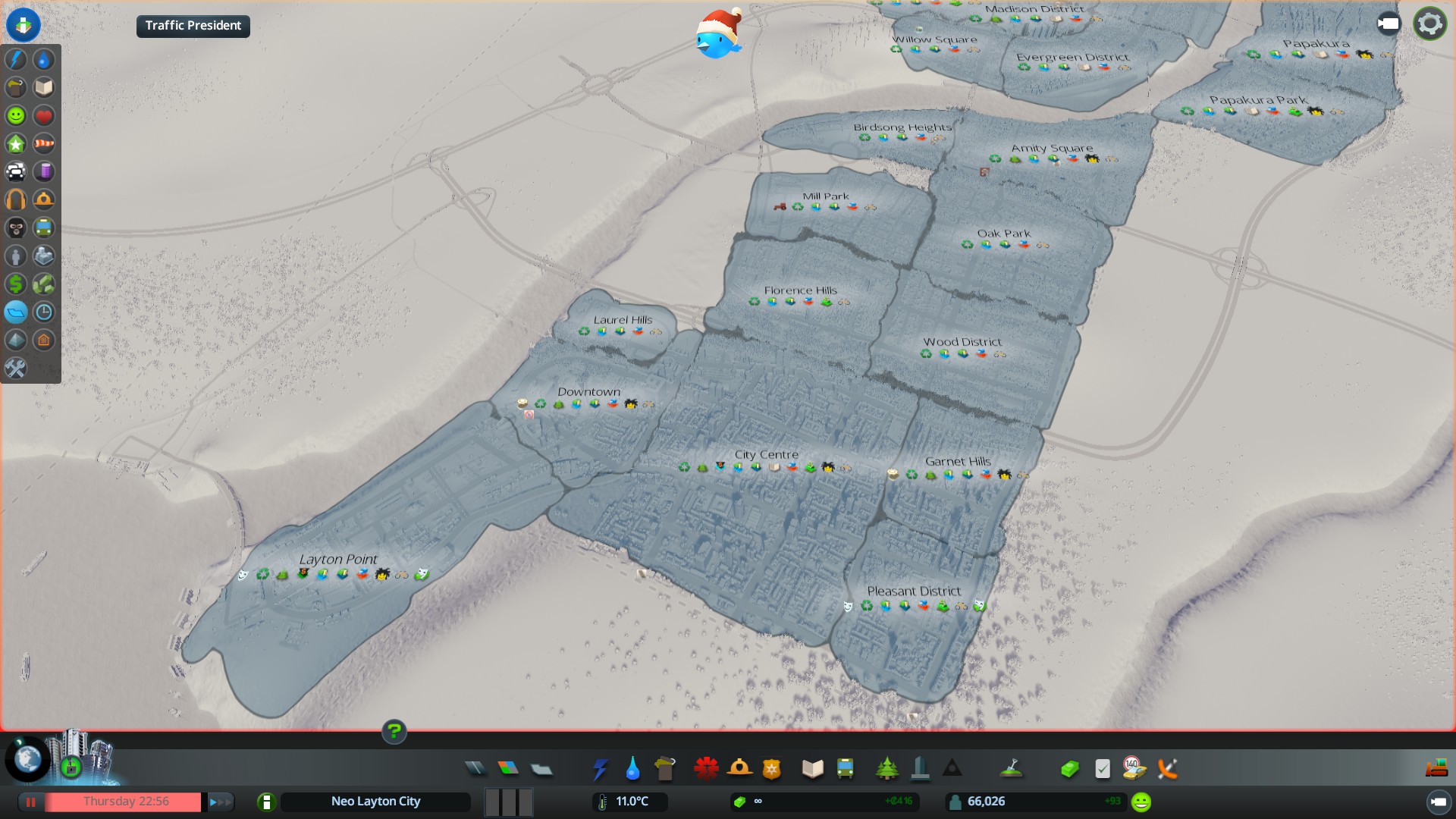Open the Bulldozer tool

pos(1436,769)
